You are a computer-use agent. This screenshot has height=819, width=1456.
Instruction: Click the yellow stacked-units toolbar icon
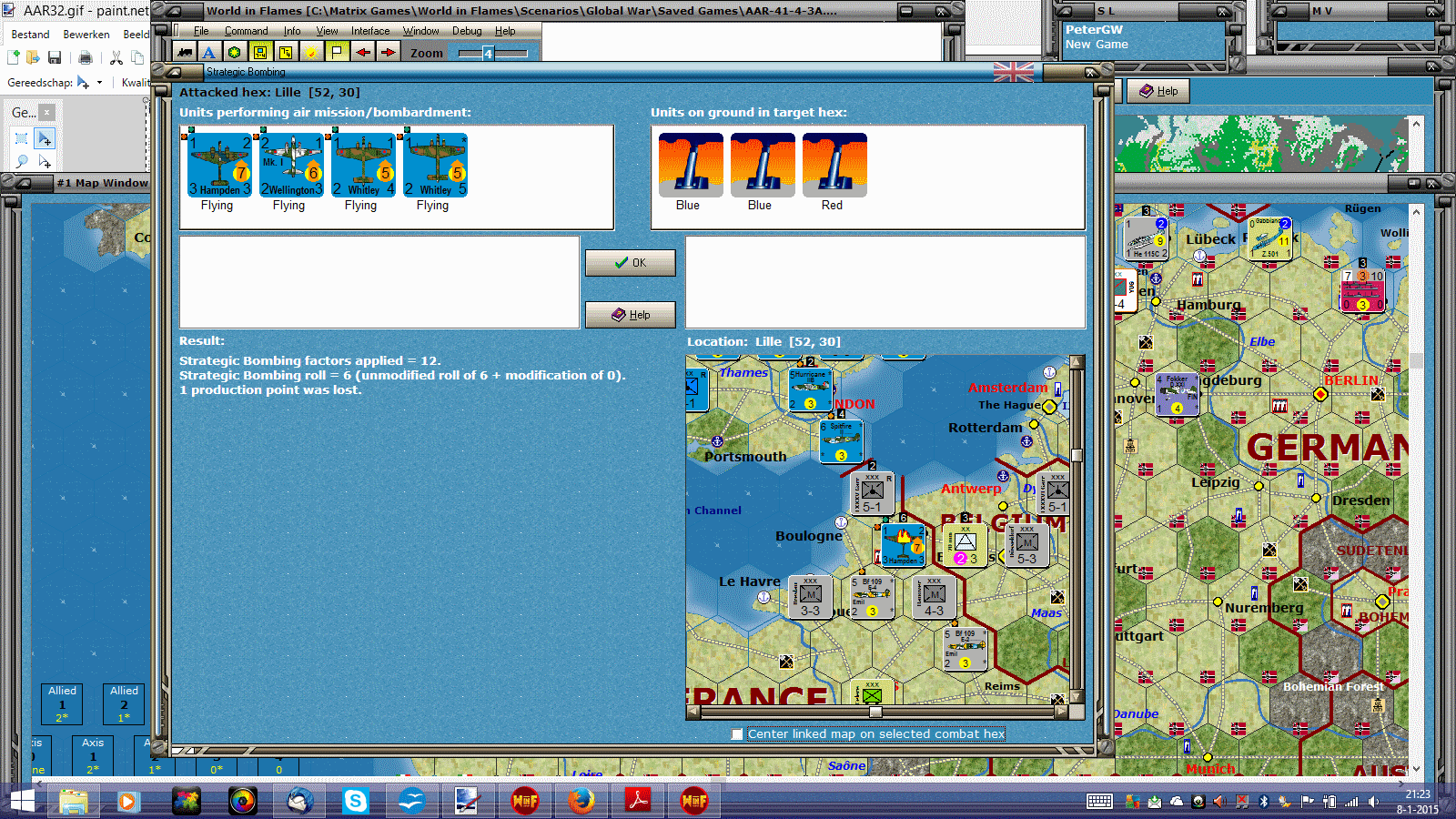286,53
